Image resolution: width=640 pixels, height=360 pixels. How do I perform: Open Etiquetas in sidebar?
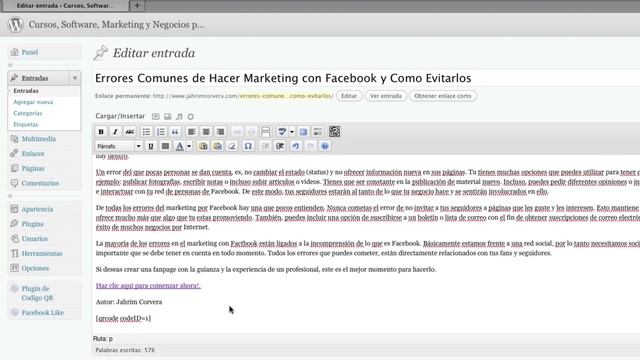26,124
